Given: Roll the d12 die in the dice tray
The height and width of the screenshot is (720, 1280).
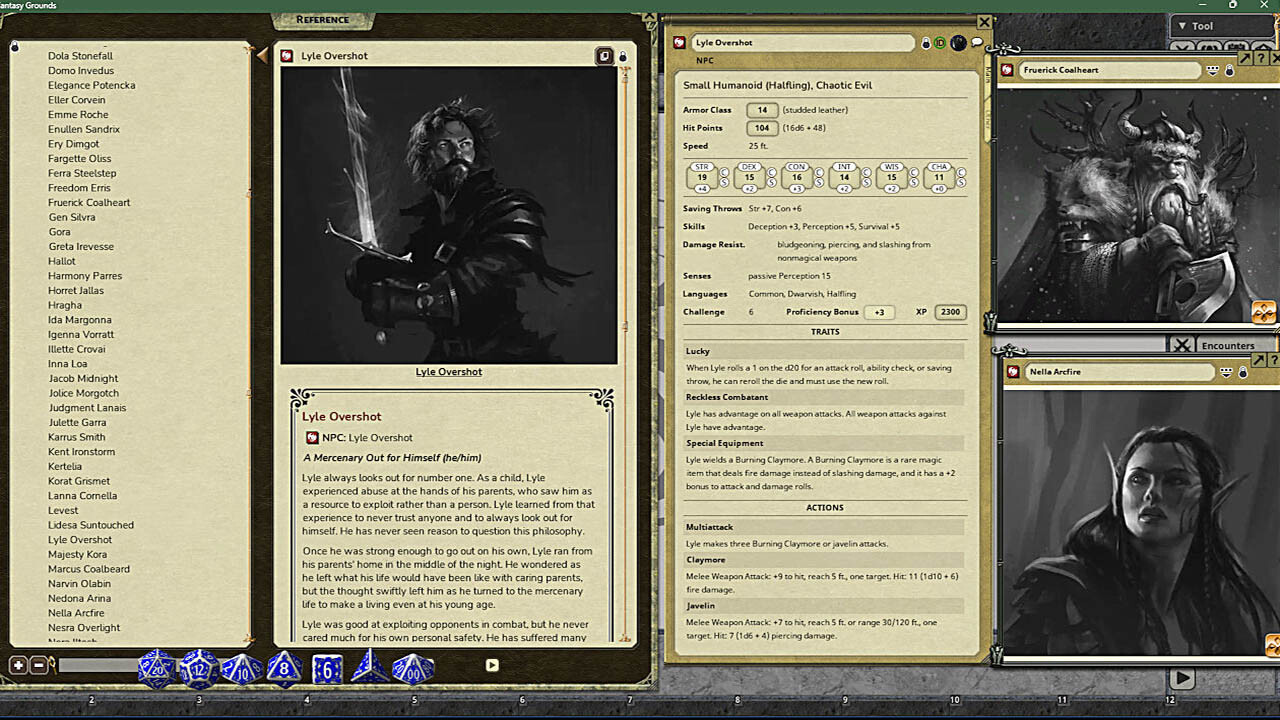Looking at the screenshot, I should (x=198, y=665).
